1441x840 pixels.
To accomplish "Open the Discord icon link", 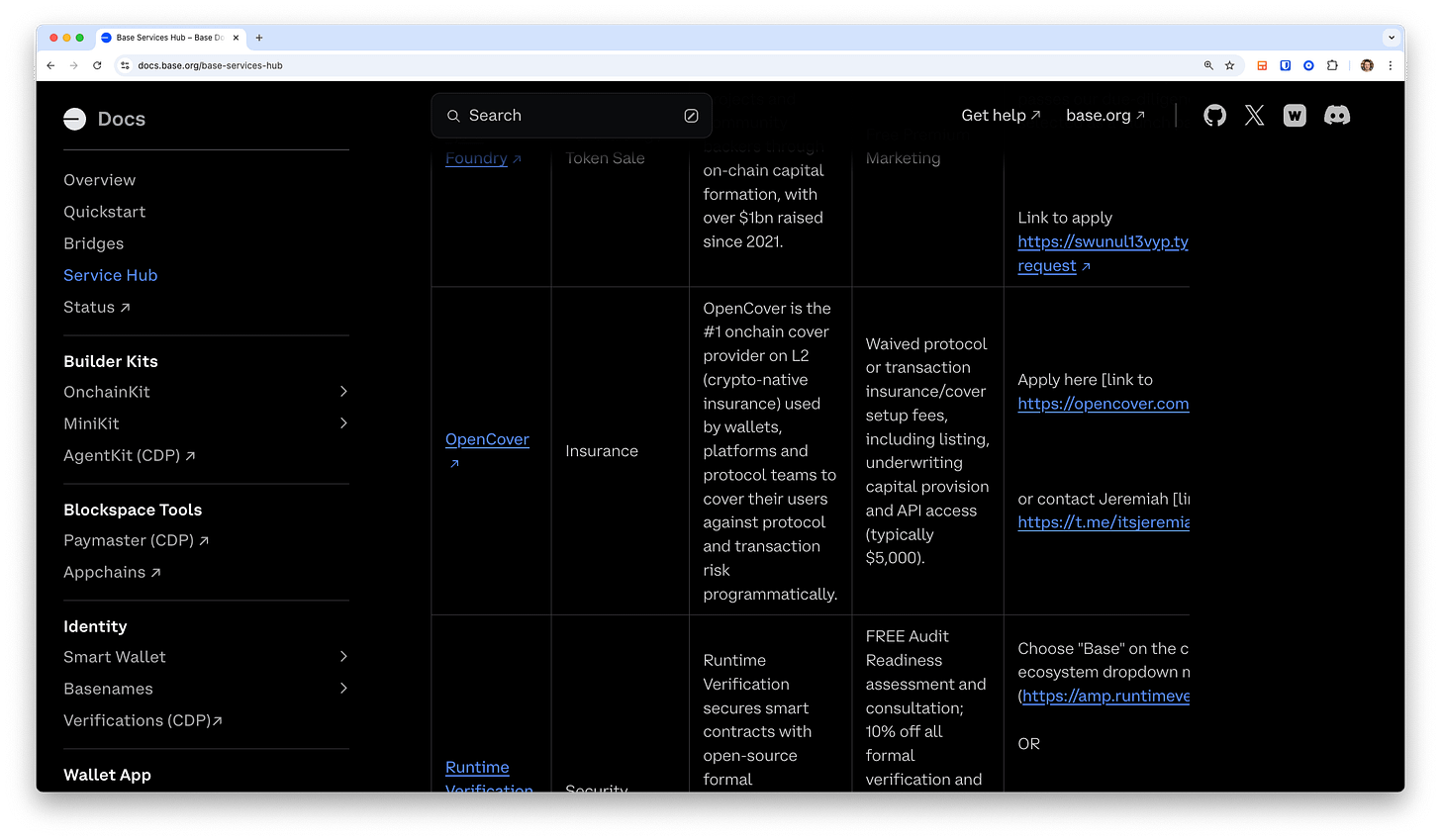I will click(1337, 116).
